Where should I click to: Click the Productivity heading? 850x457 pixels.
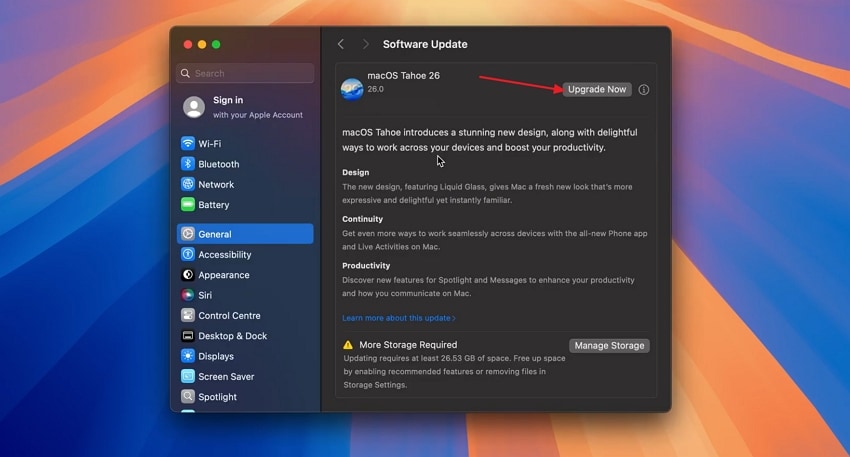click(x=366, y=266)
